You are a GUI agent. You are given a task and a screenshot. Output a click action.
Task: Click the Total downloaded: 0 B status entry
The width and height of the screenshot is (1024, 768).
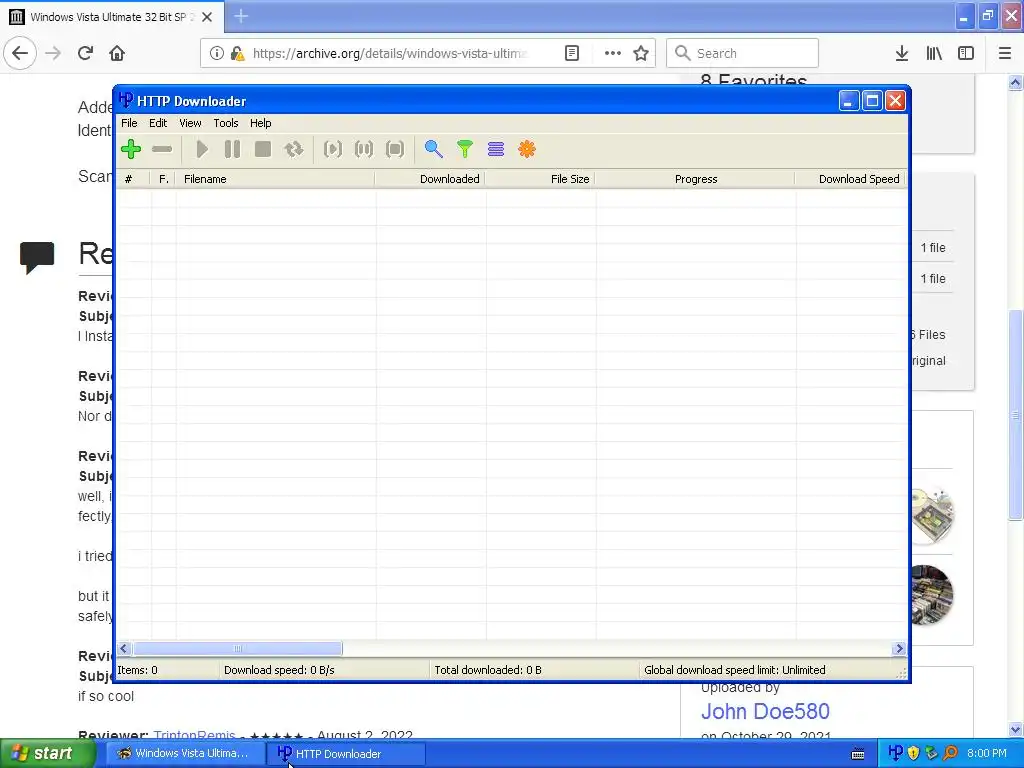coord(488,670)
